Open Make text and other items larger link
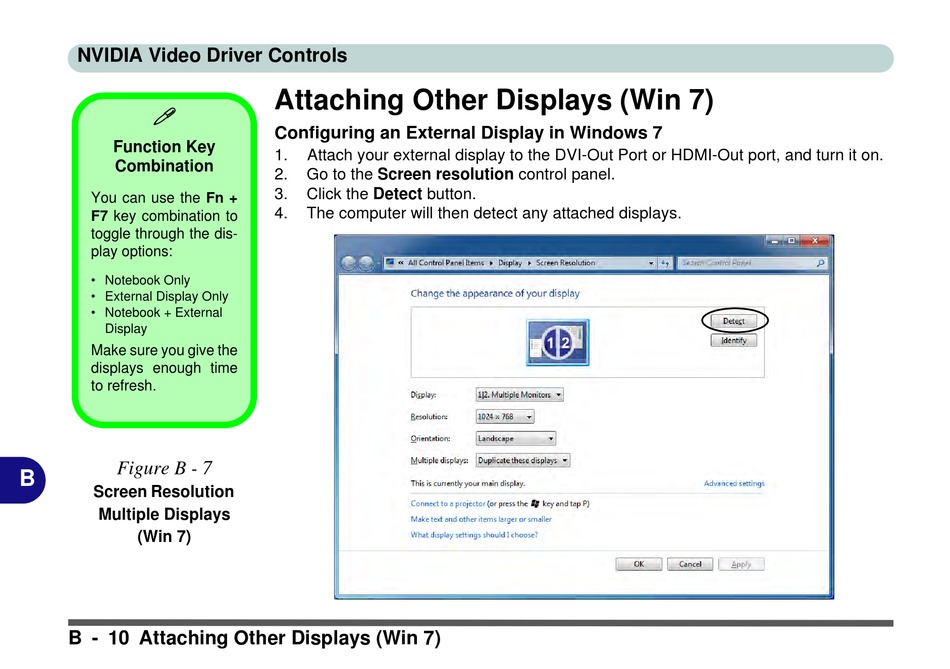Screen dimensions: 950x669 [x=480, y=519]
